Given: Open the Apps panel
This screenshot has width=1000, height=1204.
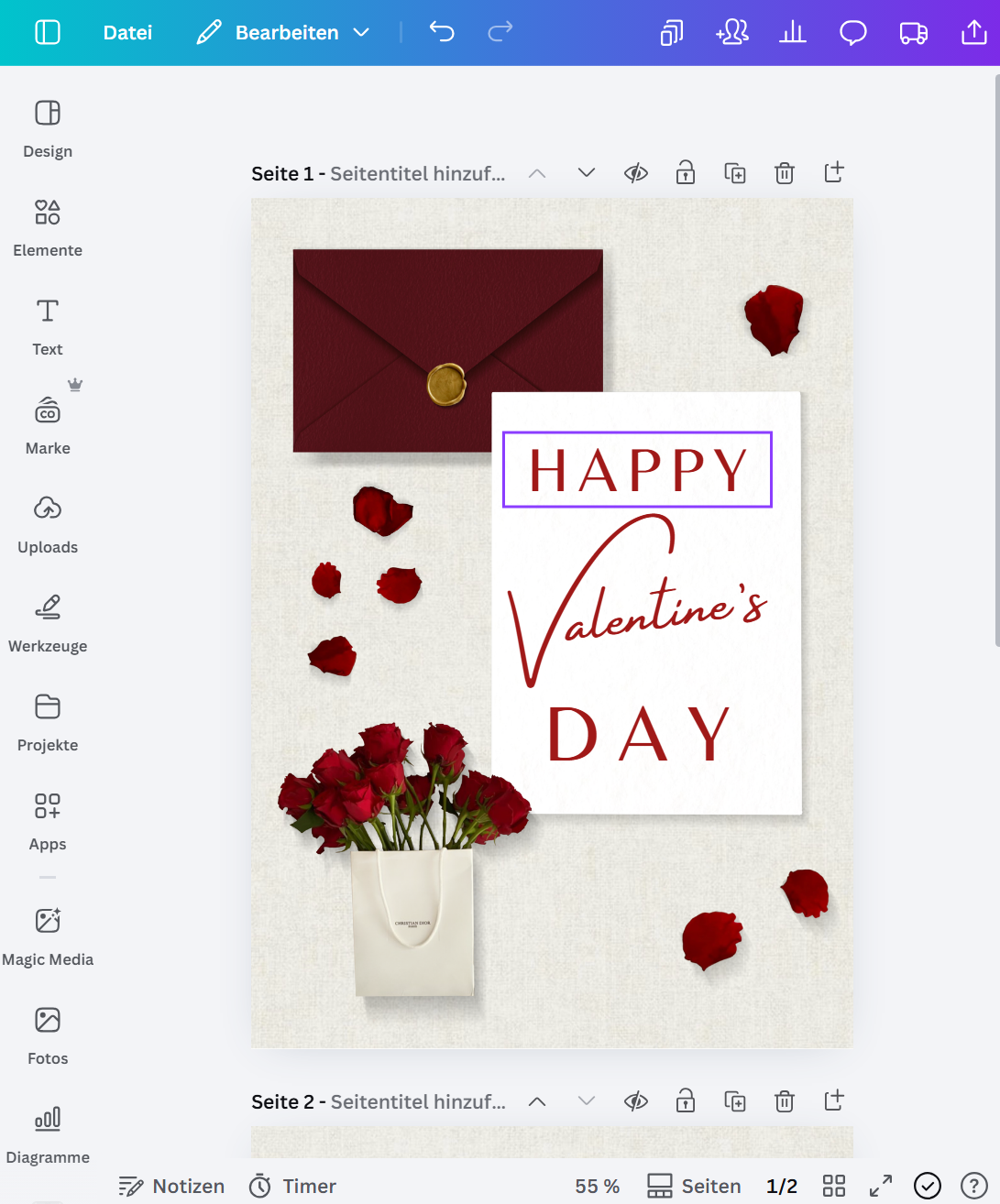Looking at the screenshot, I should coord(48,822).
